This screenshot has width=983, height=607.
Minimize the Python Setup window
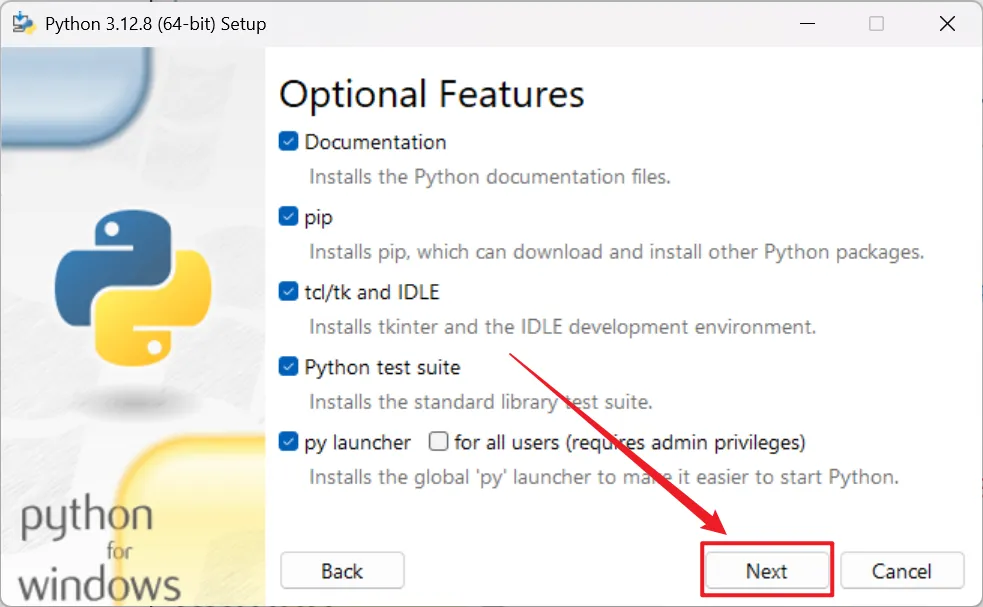pyautogui.click(x=804, y=23)
